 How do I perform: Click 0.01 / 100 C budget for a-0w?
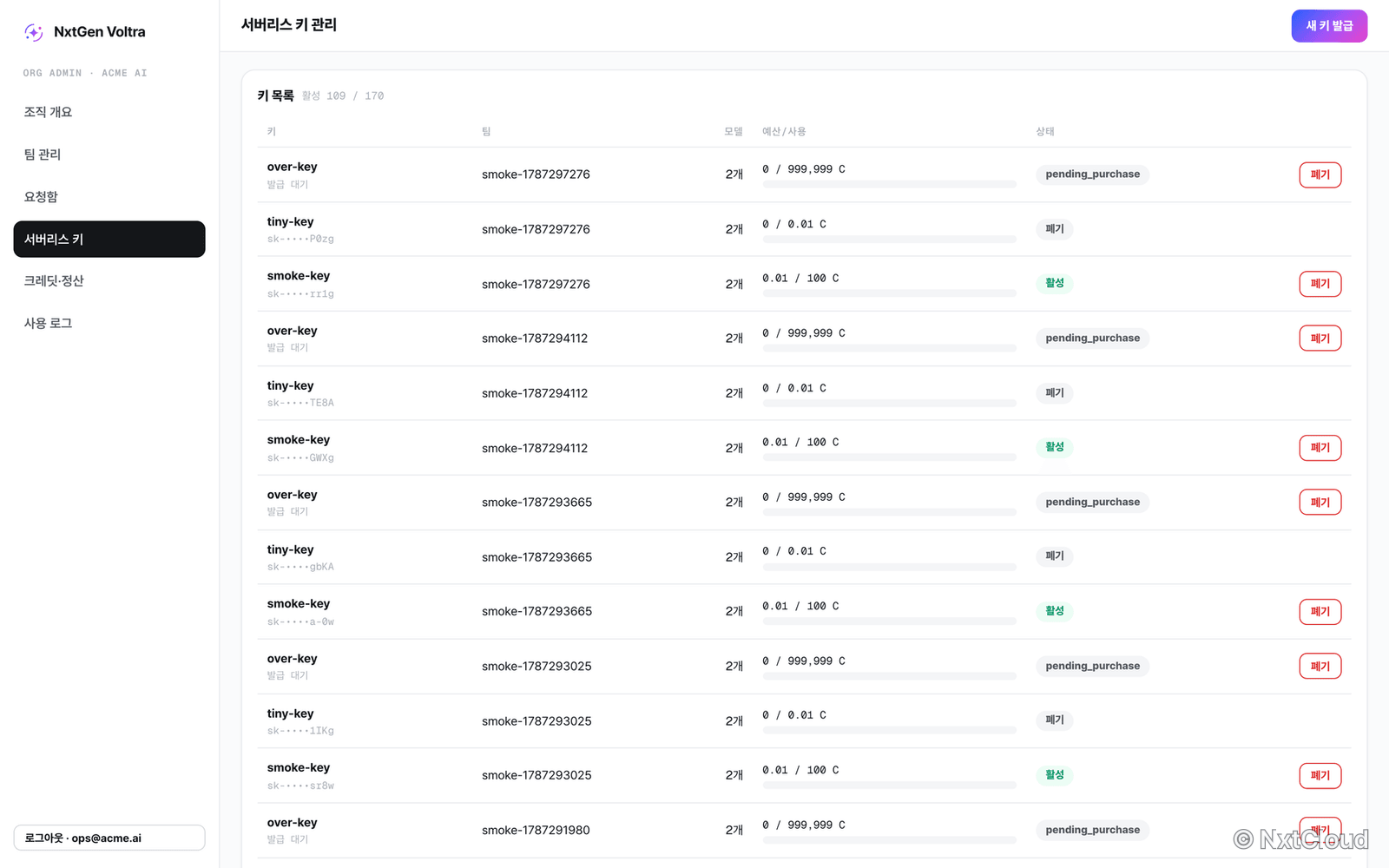[800, 606]
